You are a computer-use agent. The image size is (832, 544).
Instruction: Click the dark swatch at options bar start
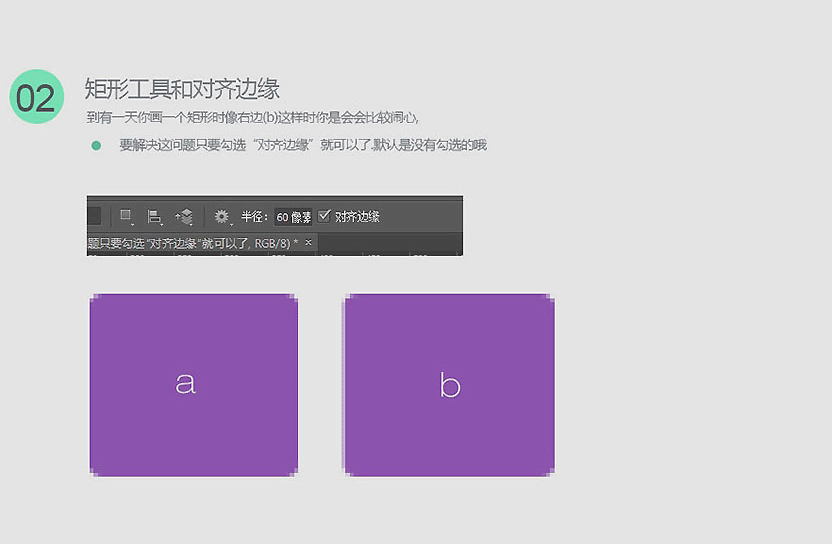coord(94,217)
